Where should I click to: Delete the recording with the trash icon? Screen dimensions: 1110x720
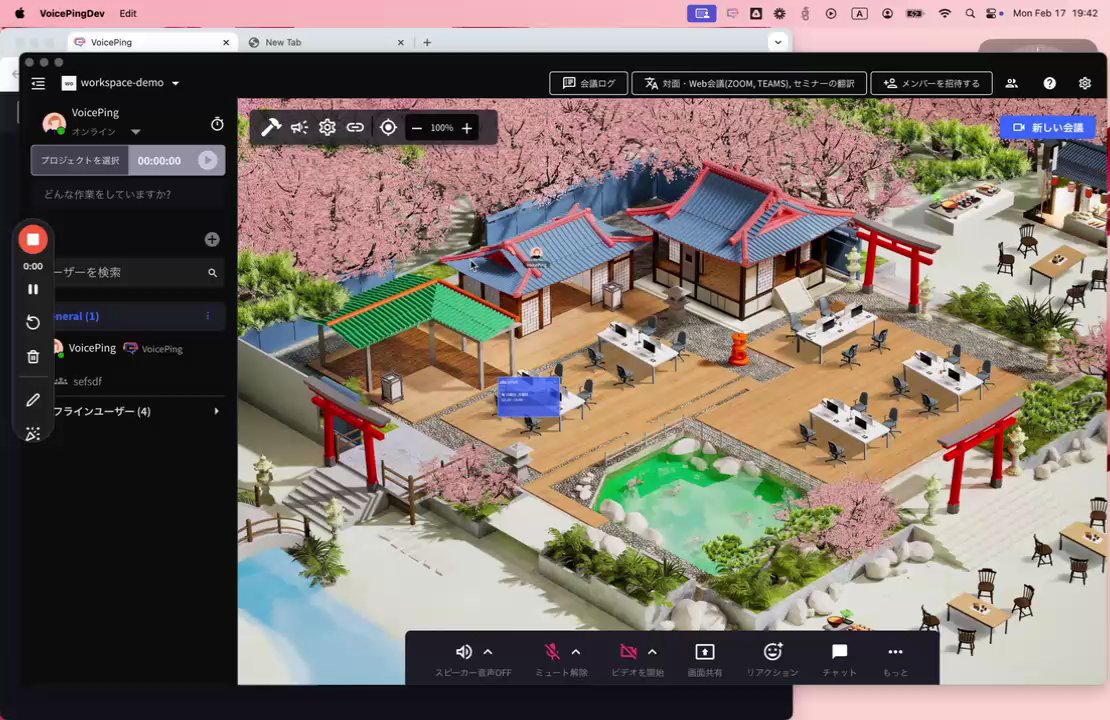click(33, 357)
